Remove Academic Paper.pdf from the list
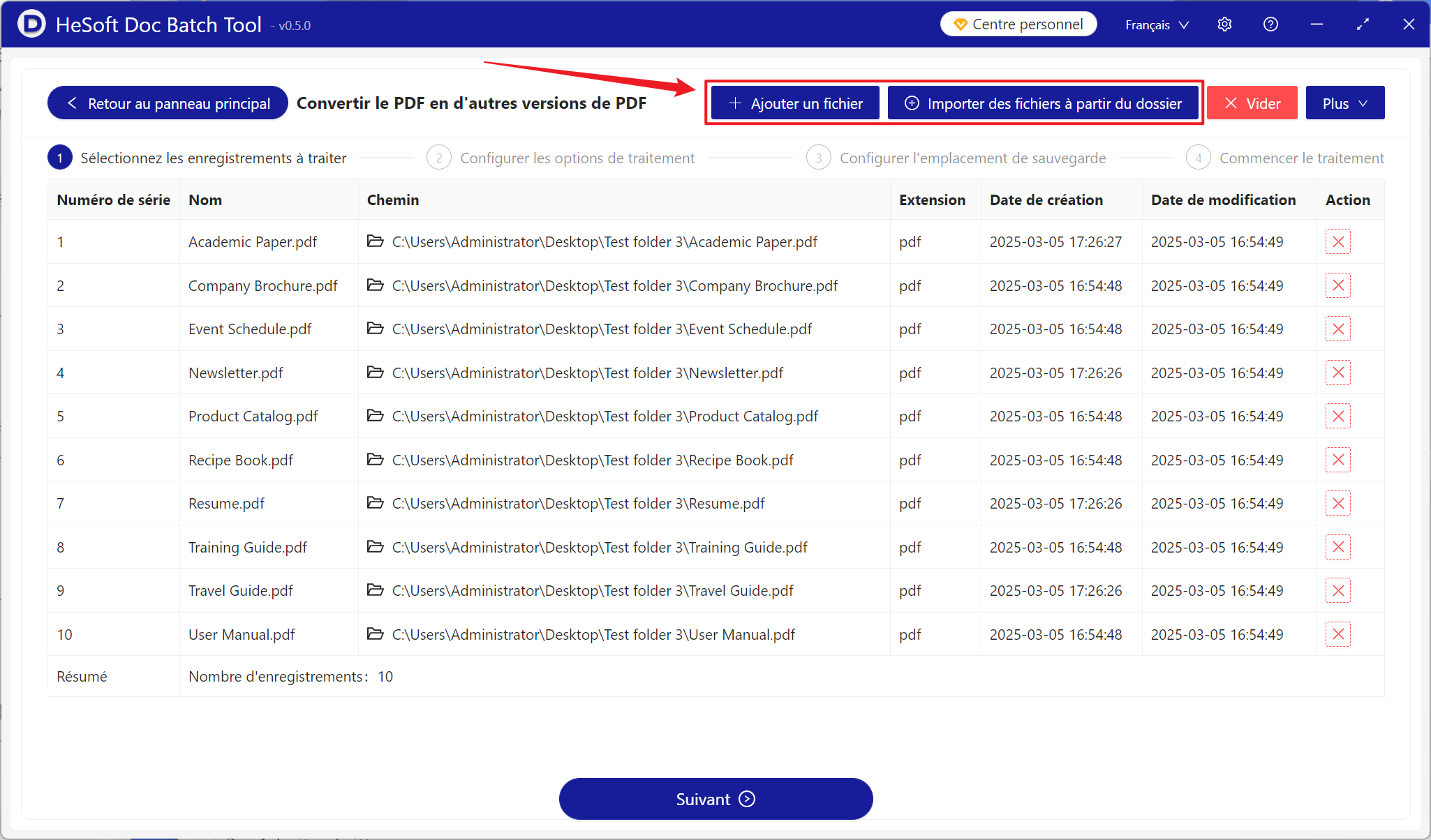This screenshot has height=840, width=1431. click(1337, 242)
